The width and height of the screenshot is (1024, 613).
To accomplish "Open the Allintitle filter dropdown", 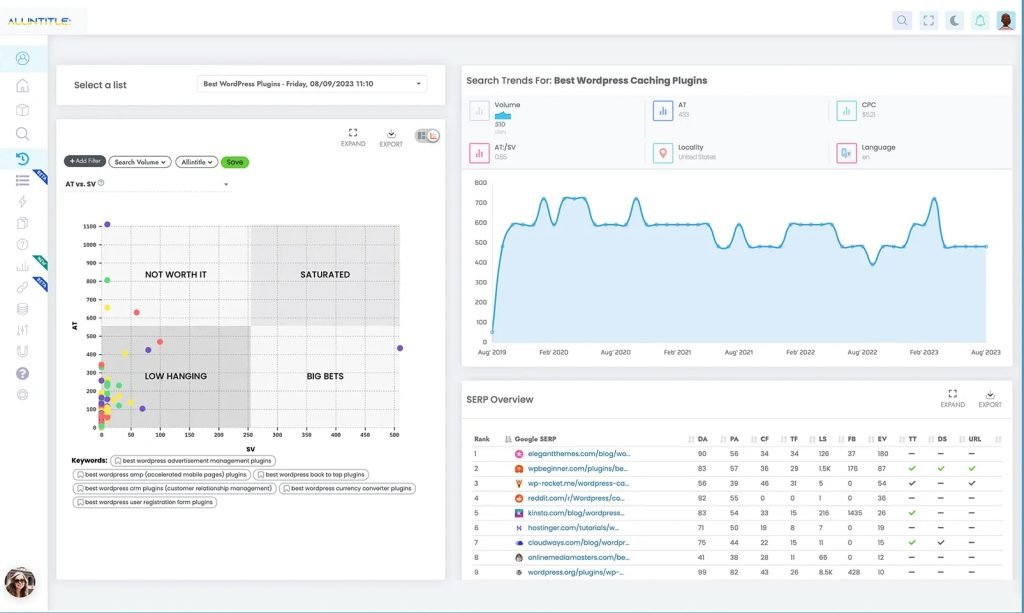I will pos(197,162).
